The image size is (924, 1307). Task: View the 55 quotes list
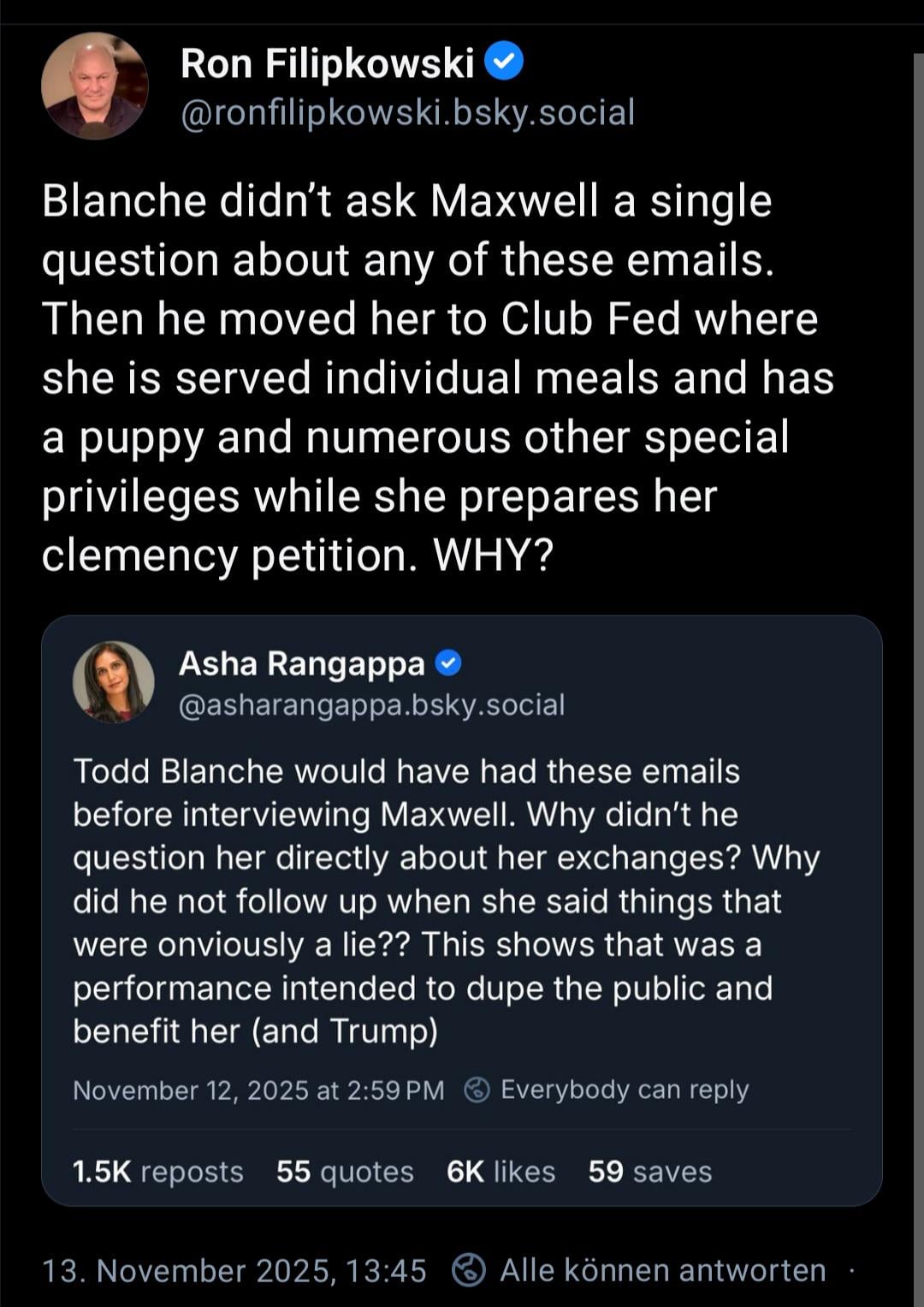point(344,1171)
